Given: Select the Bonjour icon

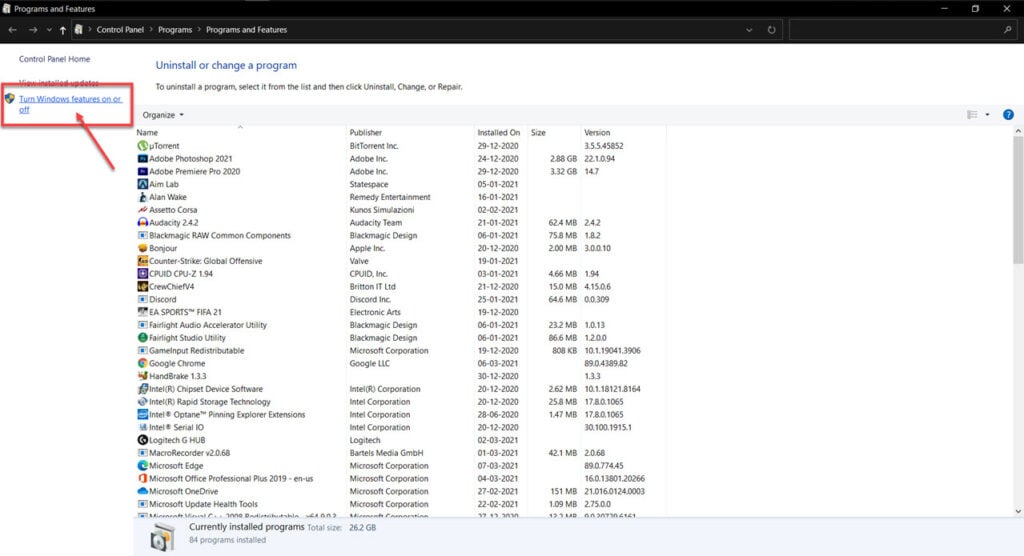Looking at the screenshot, I should tap(142, 248).
